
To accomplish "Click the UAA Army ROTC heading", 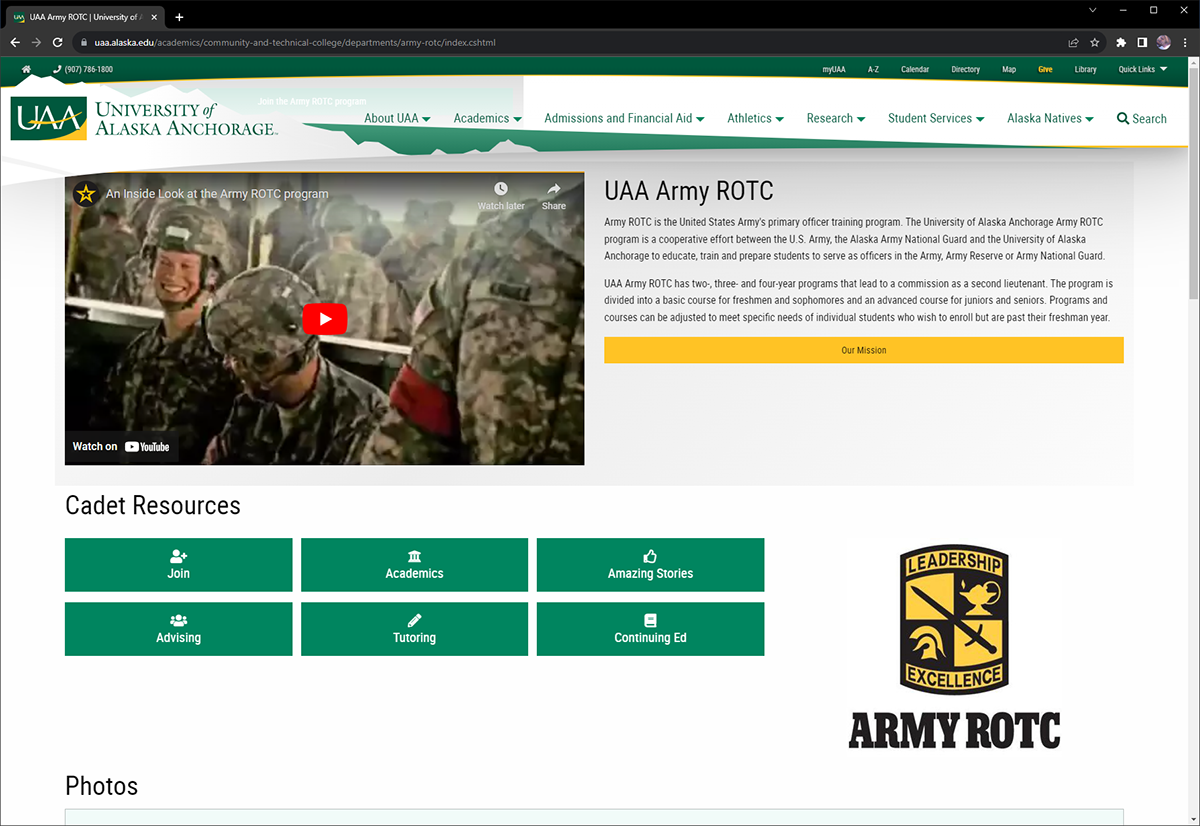I will [x=689, y=191].
